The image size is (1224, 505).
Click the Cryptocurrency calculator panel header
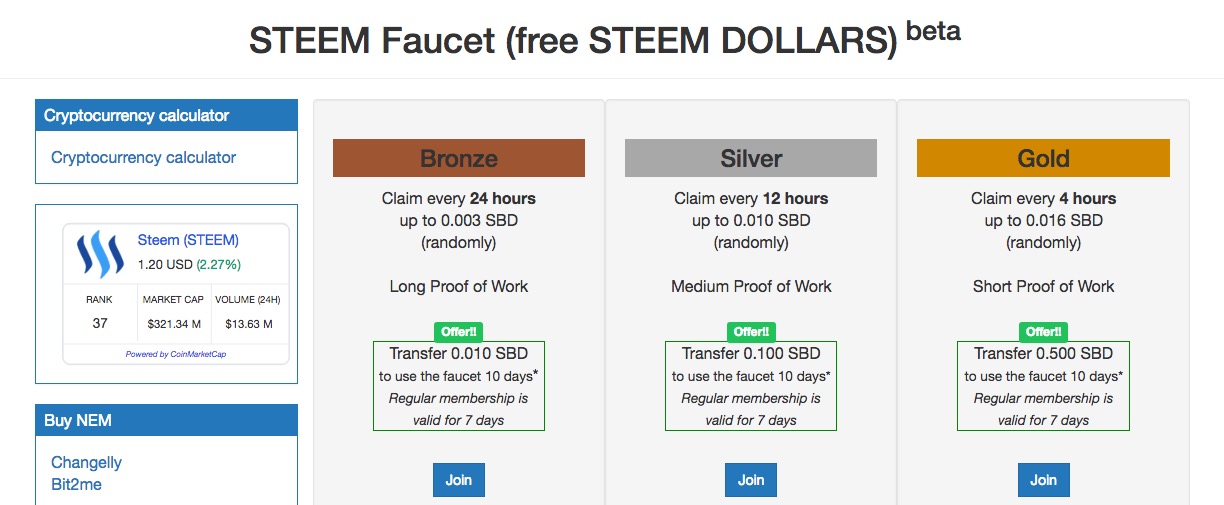pyautogui.click(x=166, y=116)
